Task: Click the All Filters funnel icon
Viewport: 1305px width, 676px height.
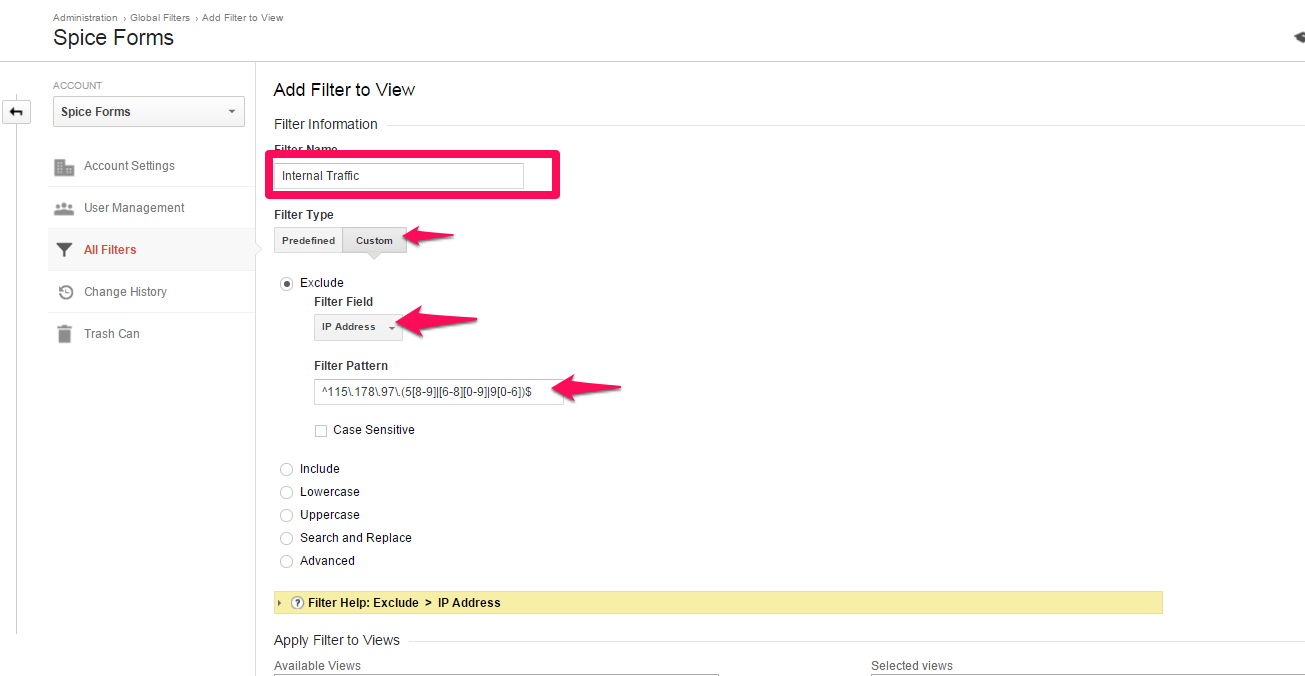Action: [x=64, y=250]
